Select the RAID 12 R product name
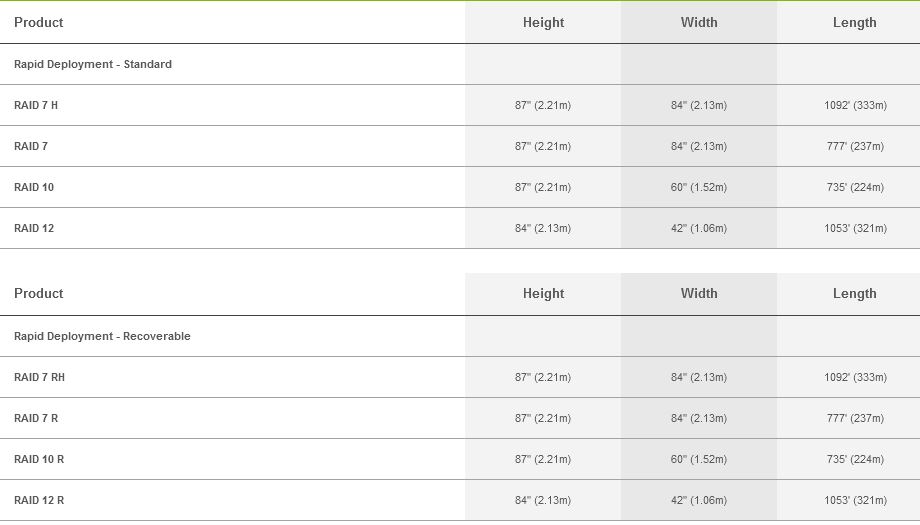 pos(39,500)
